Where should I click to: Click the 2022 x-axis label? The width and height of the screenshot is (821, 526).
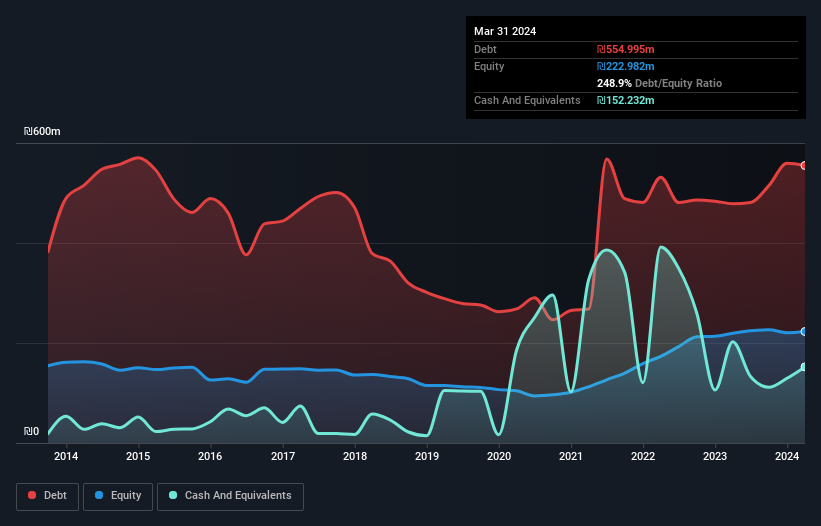[643, 456]
